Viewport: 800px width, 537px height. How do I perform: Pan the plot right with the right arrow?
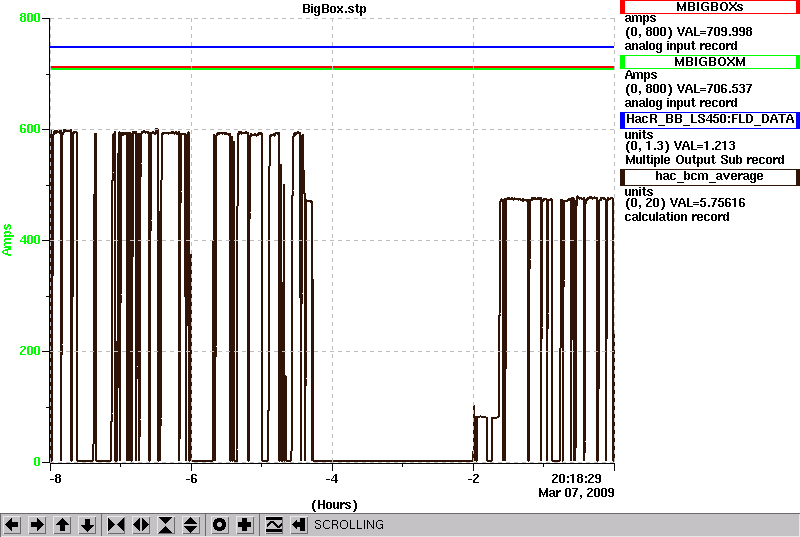click(37, 525)
